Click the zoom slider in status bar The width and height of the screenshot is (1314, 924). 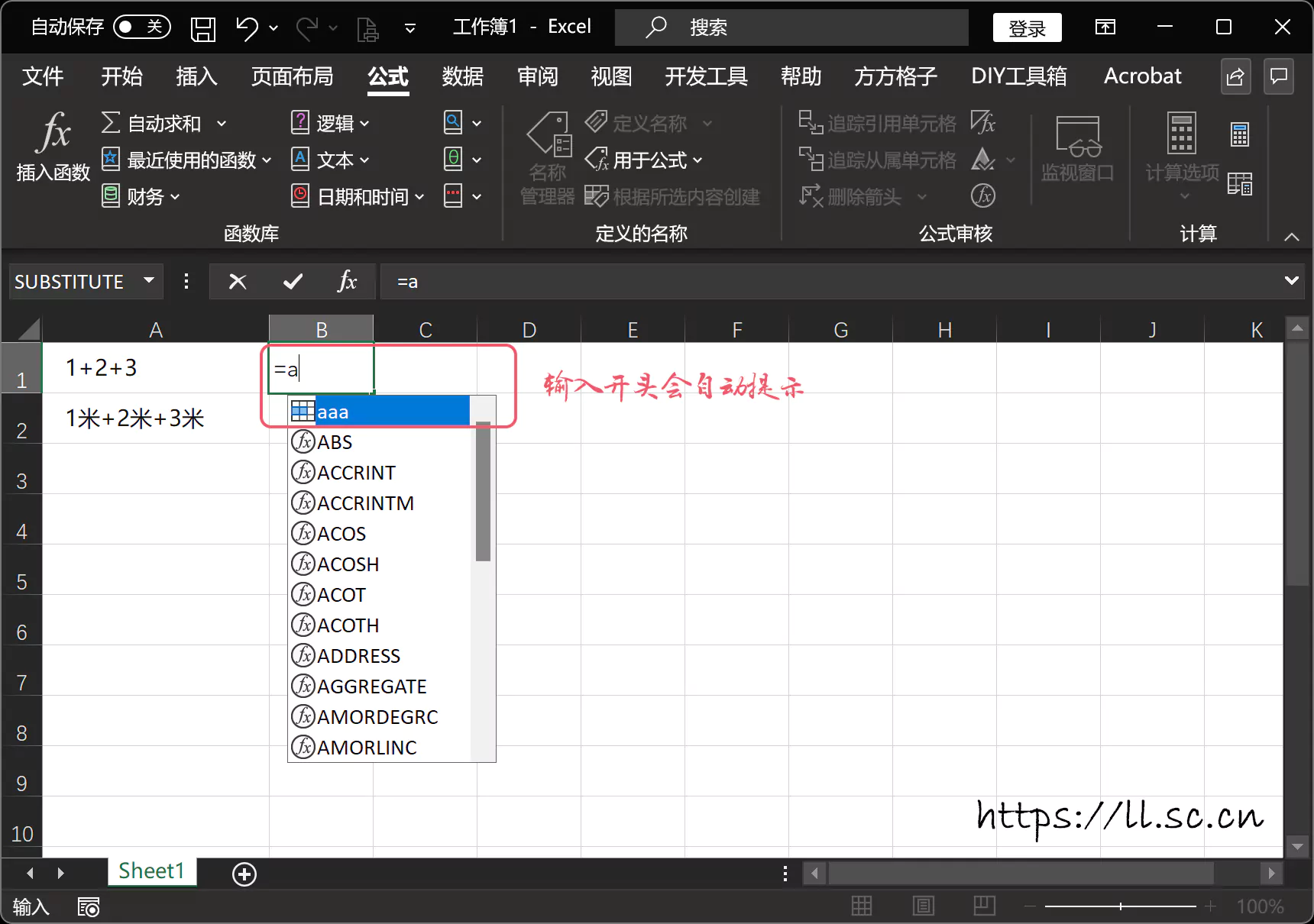coord(1120,906)
